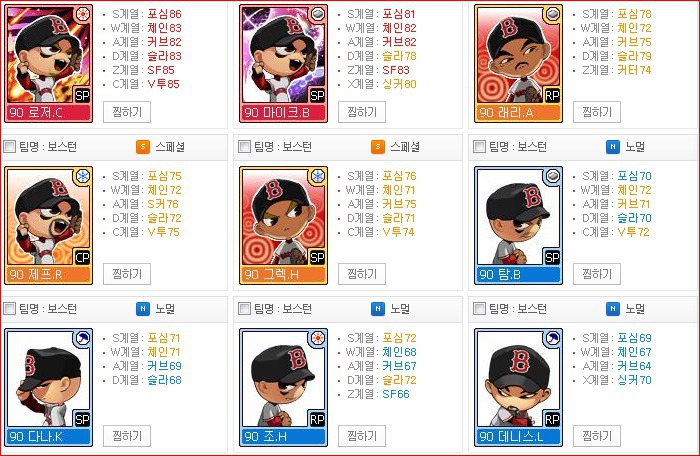Viewport: 700px width, 456px height.
Task: Click the sun icon on 조.H card
Action: coord(318,339)
